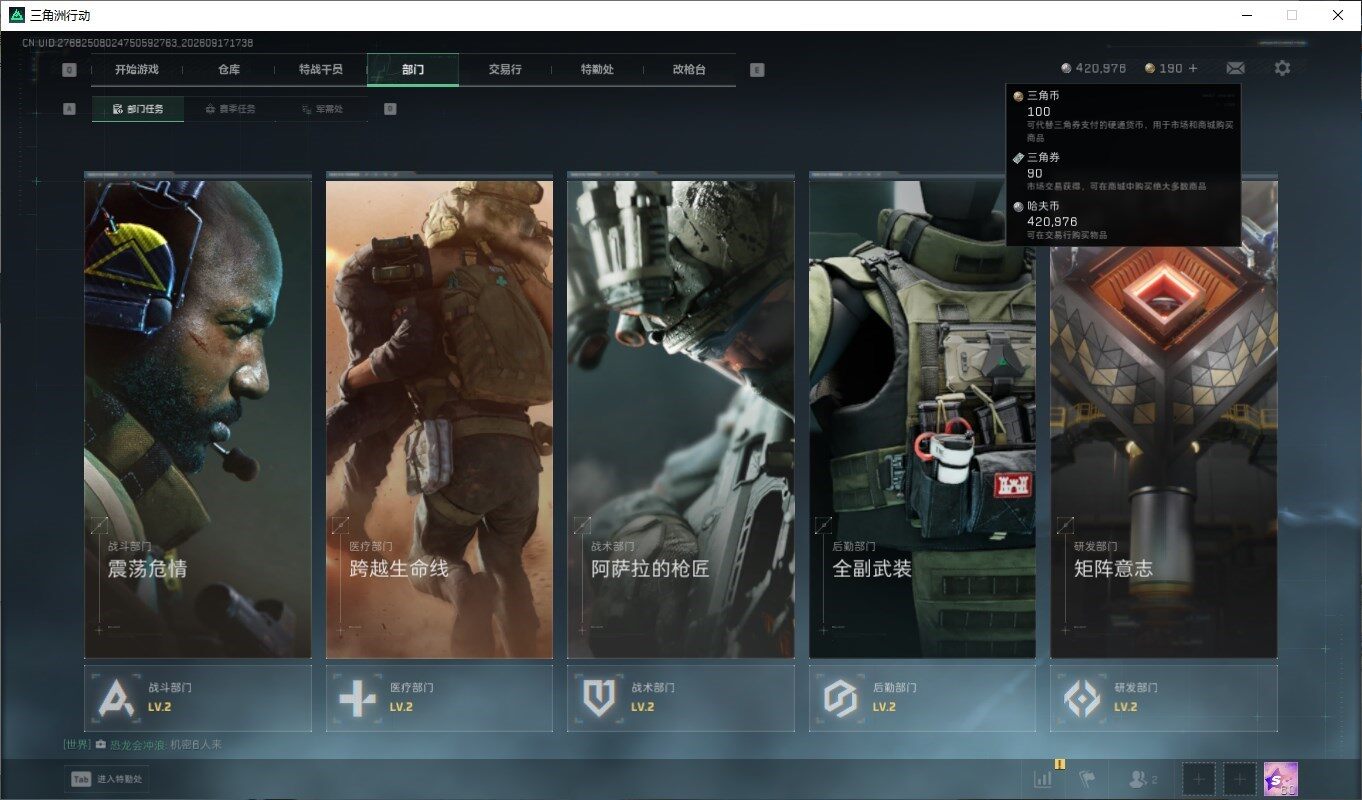Open the 研发部门 LV.2 level panel
Screen dimensions: 1362x800
[x=1164, y=698]
